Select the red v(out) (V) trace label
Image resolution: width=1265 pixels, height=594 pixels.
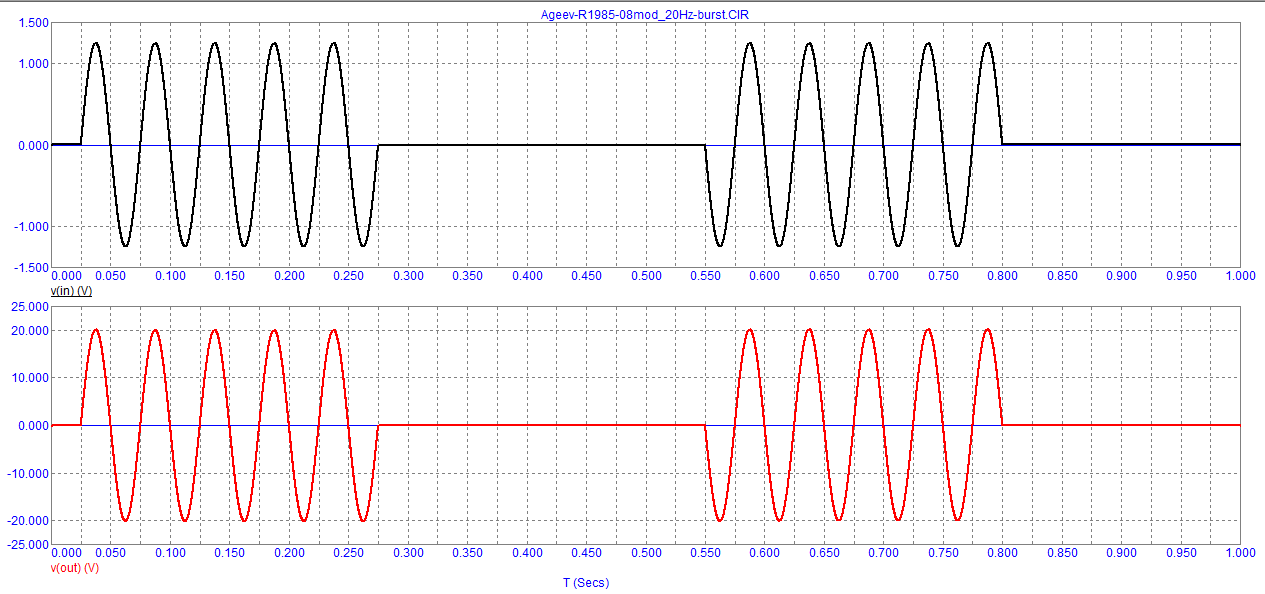(x=75, y=568)
